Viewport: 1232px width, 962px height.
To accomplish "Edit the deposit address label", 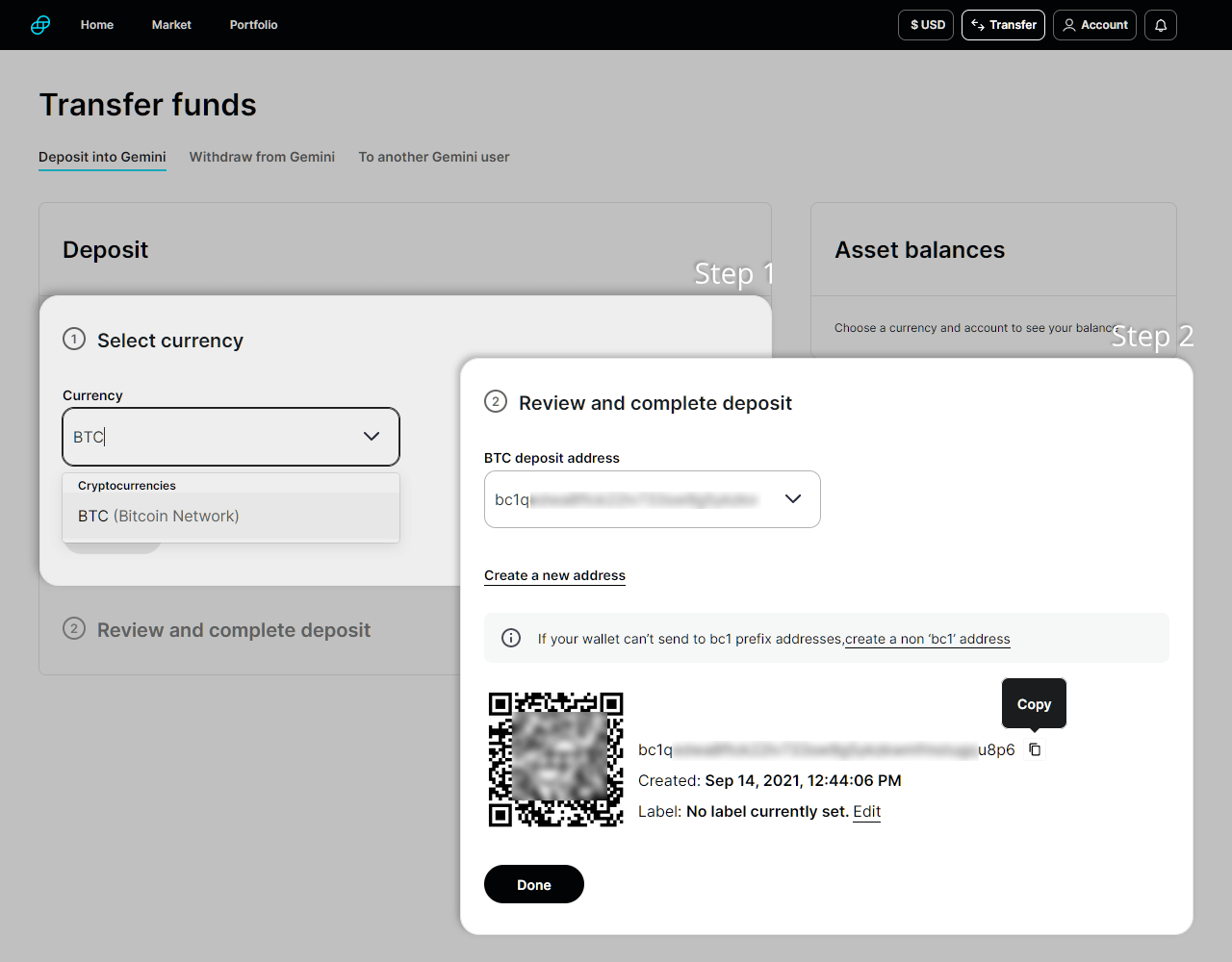I will click(x=866, y=811).
